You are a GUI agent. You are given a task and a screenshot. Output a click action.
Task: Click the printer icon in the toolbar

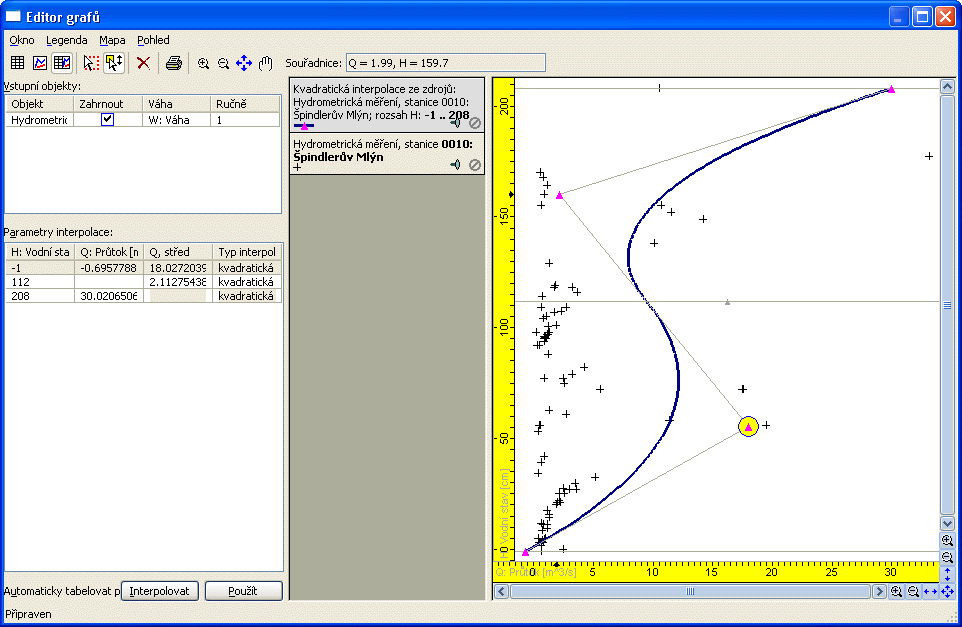point(174,63)
